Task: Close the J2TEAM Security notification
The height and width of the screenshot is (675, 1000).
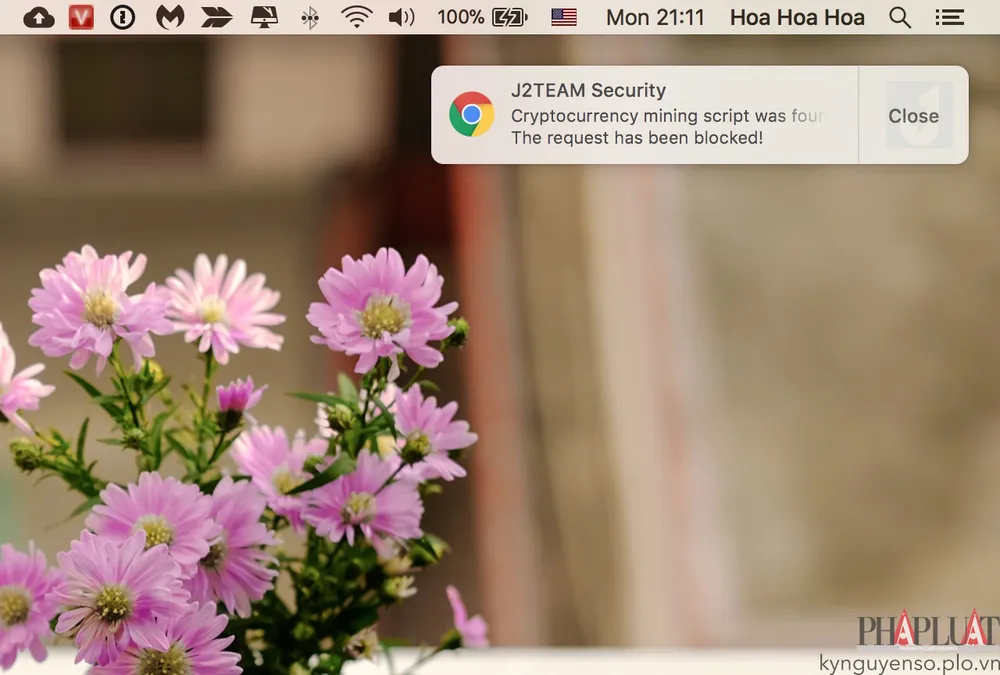Action: 913,116
